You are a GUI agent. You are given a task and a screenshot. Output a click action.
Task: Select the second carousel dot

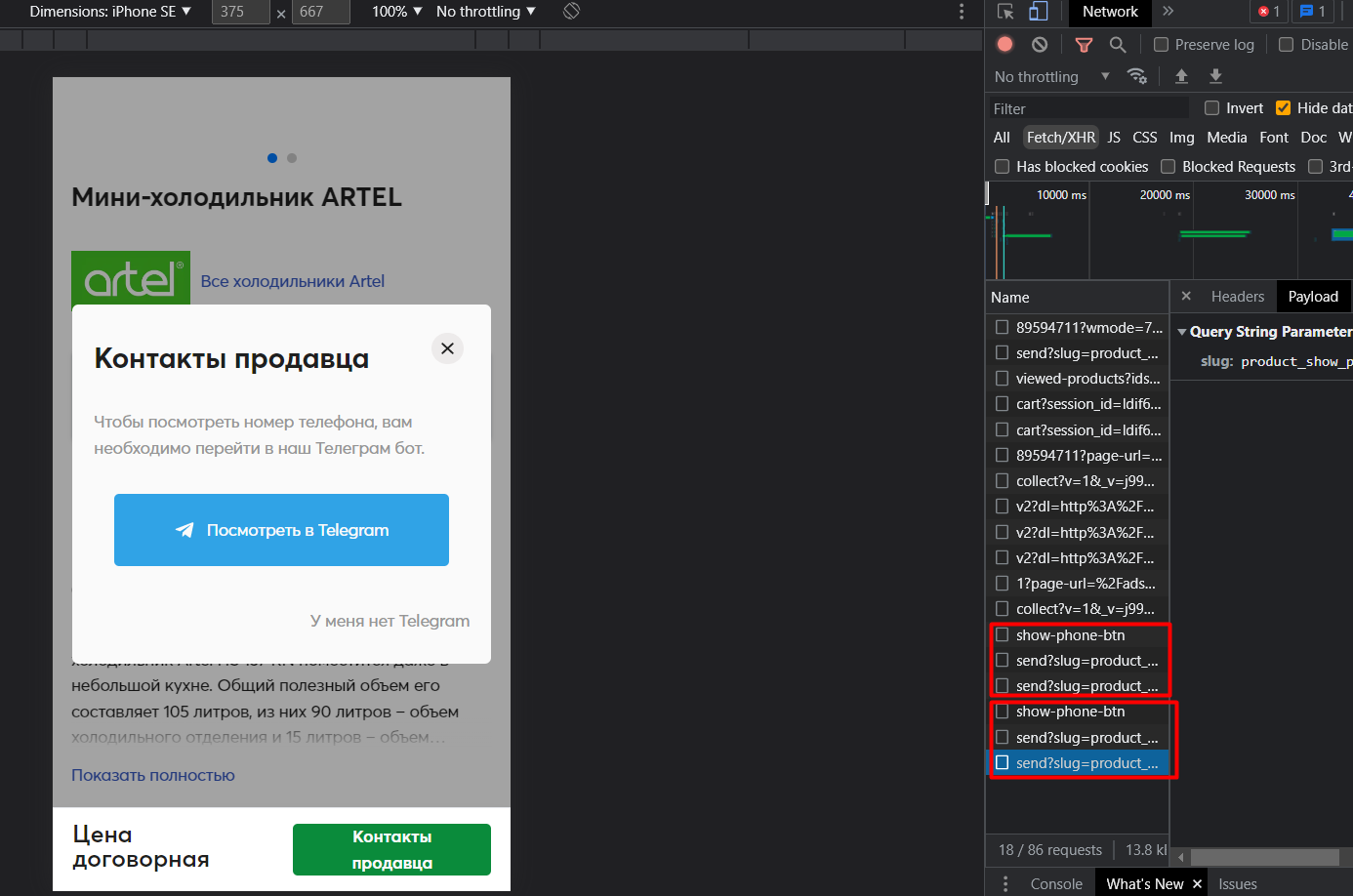(292, 158)
